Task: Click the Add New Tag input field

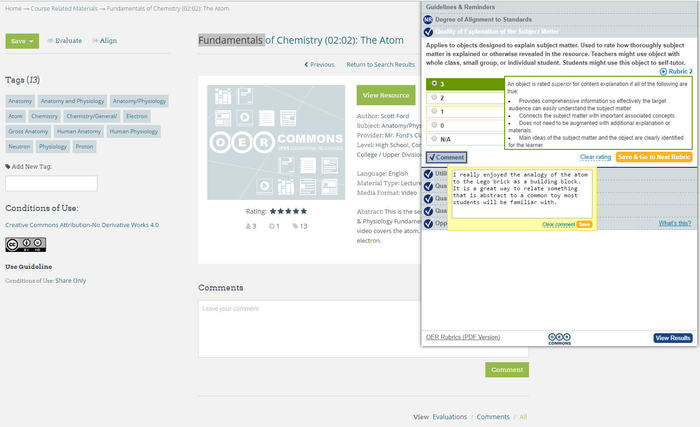Action: tap(51, 183)
